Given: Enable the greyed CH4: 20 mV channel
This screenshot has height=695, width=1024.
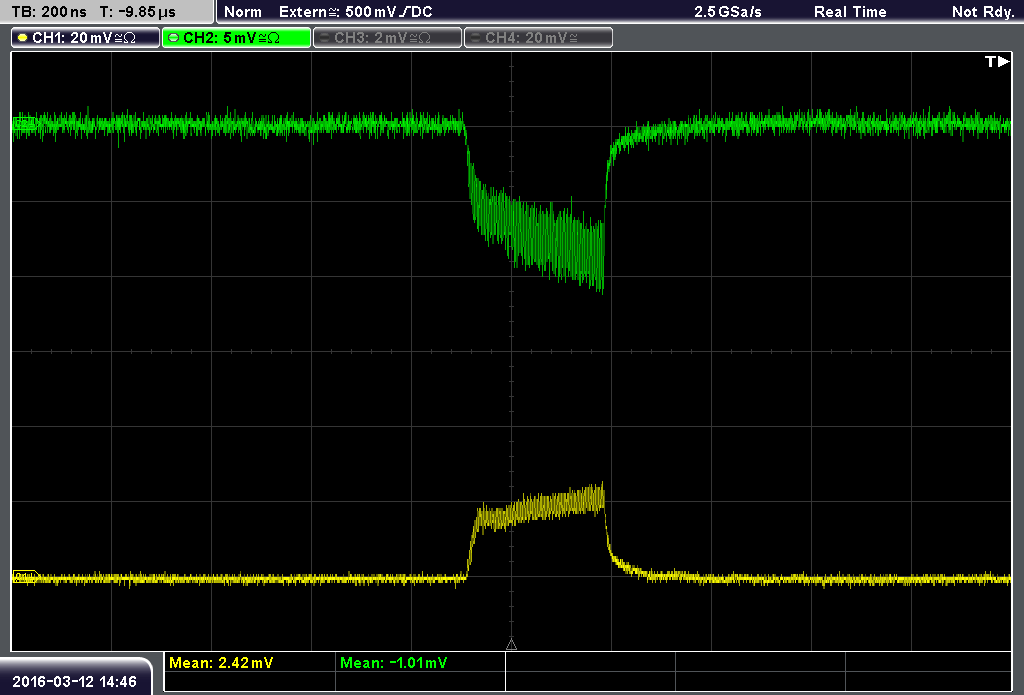Looking at the screenshot, I should (x=538, y=38).
